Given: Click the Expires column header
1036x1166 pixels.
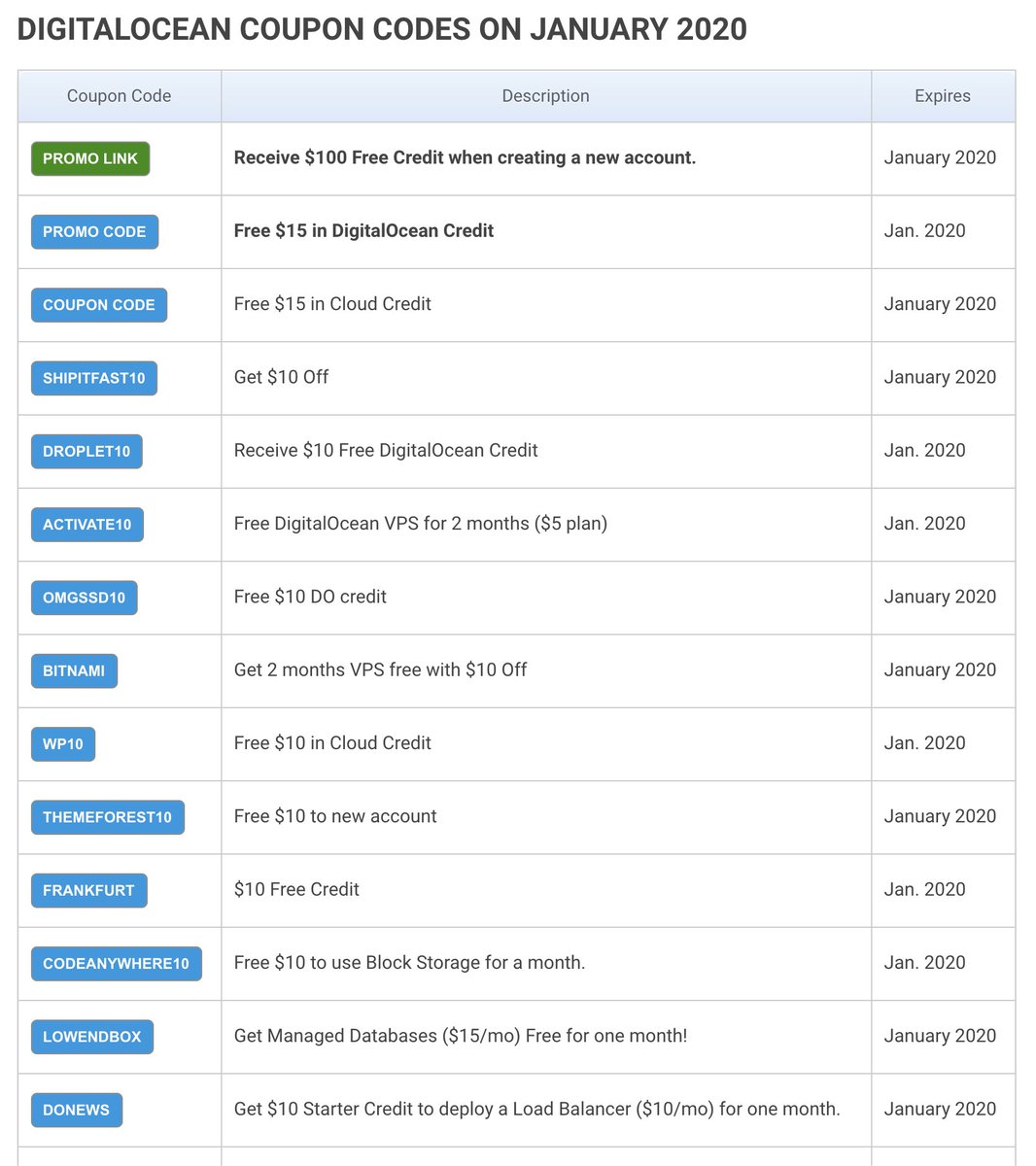Looking at the screenshot, I should [x=943, y=96].
